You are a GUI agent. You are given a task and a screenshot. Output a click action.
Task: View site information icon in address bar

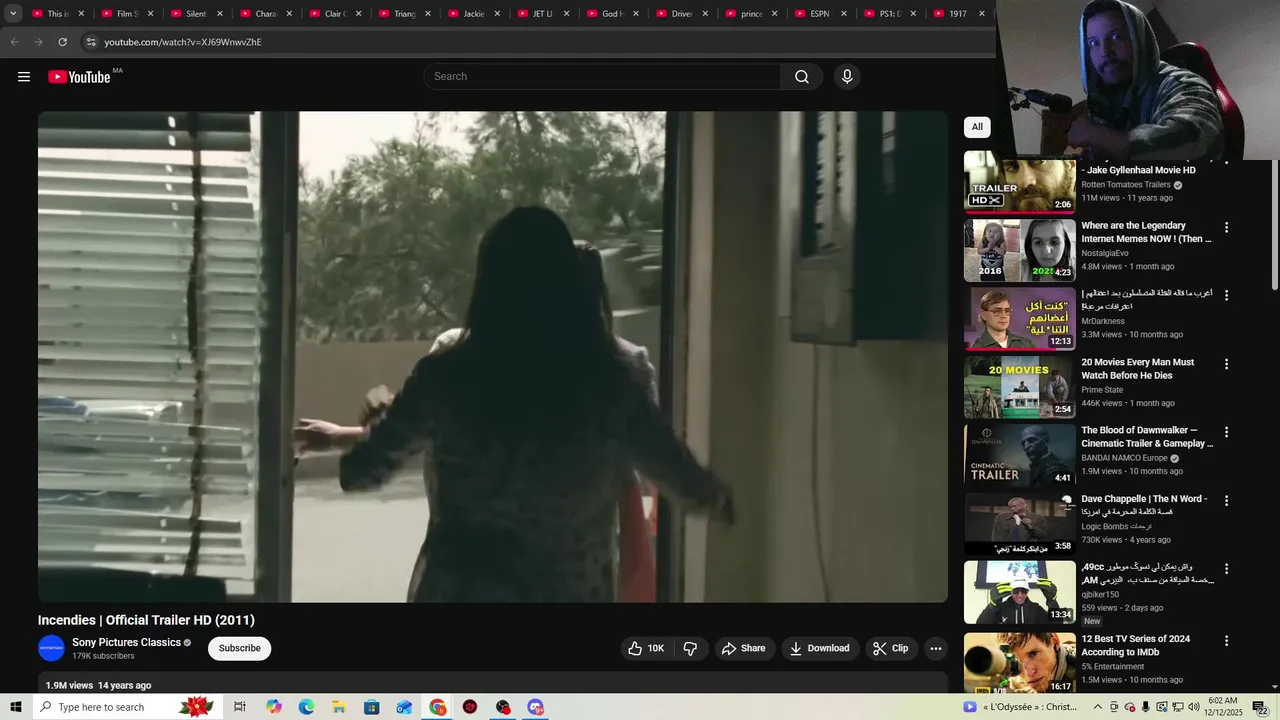click(90, 42)
